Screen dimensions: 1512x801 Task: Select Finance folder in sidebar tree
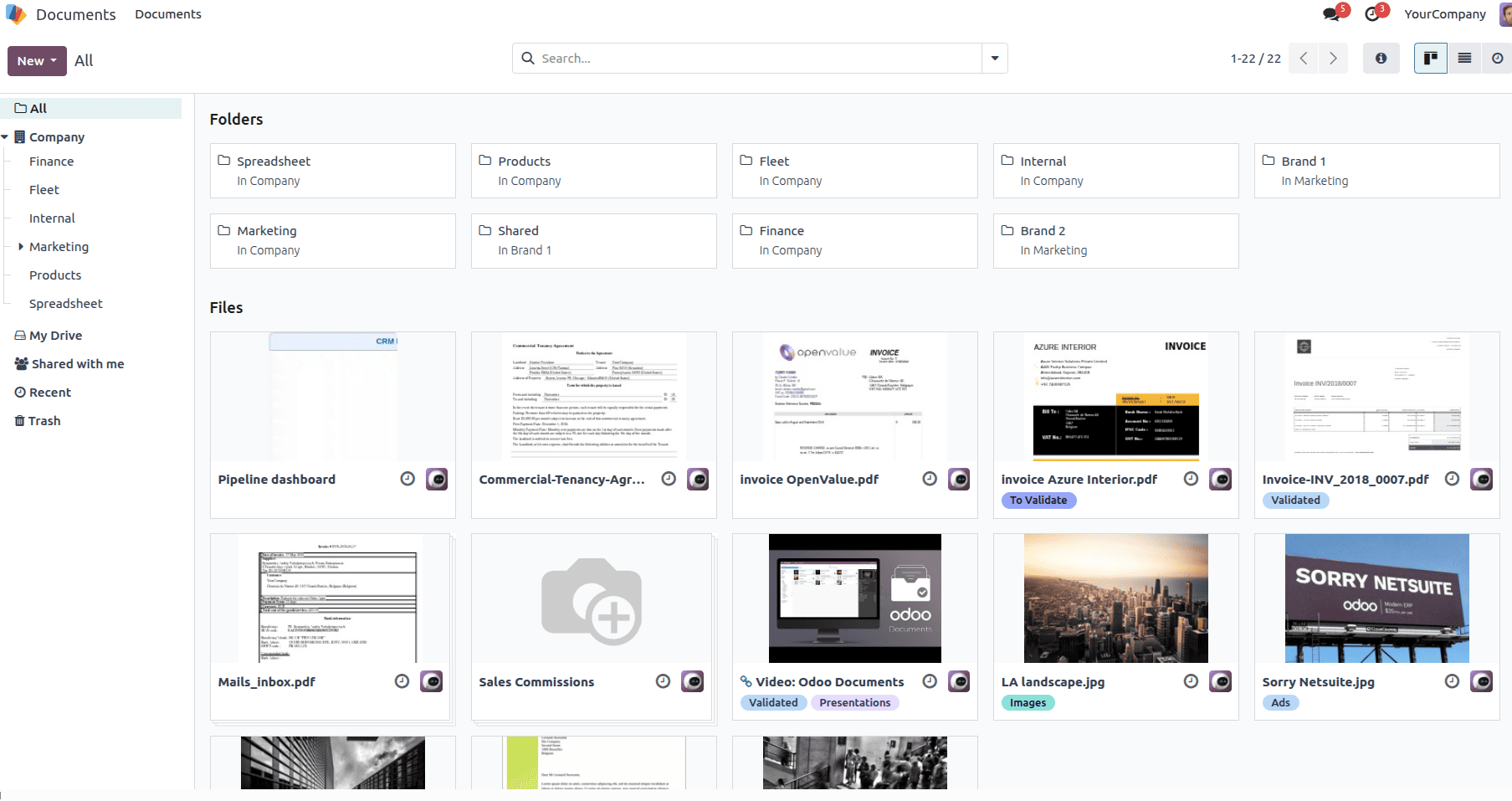(51, 162)
